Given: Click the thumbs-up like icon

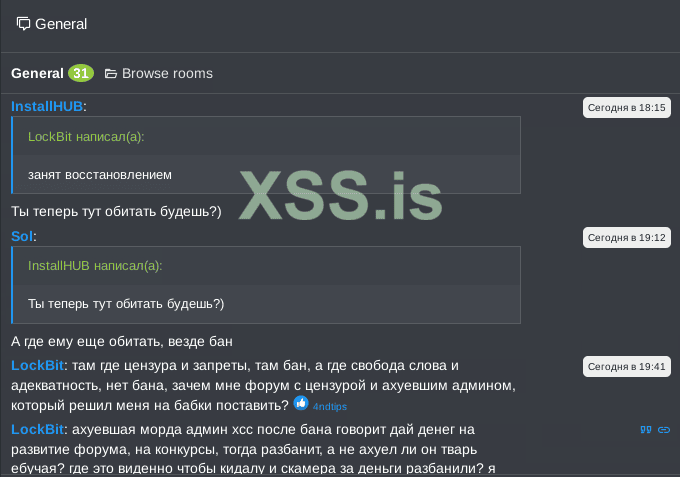Looking at the screenshot, I should tap(301, 403).
